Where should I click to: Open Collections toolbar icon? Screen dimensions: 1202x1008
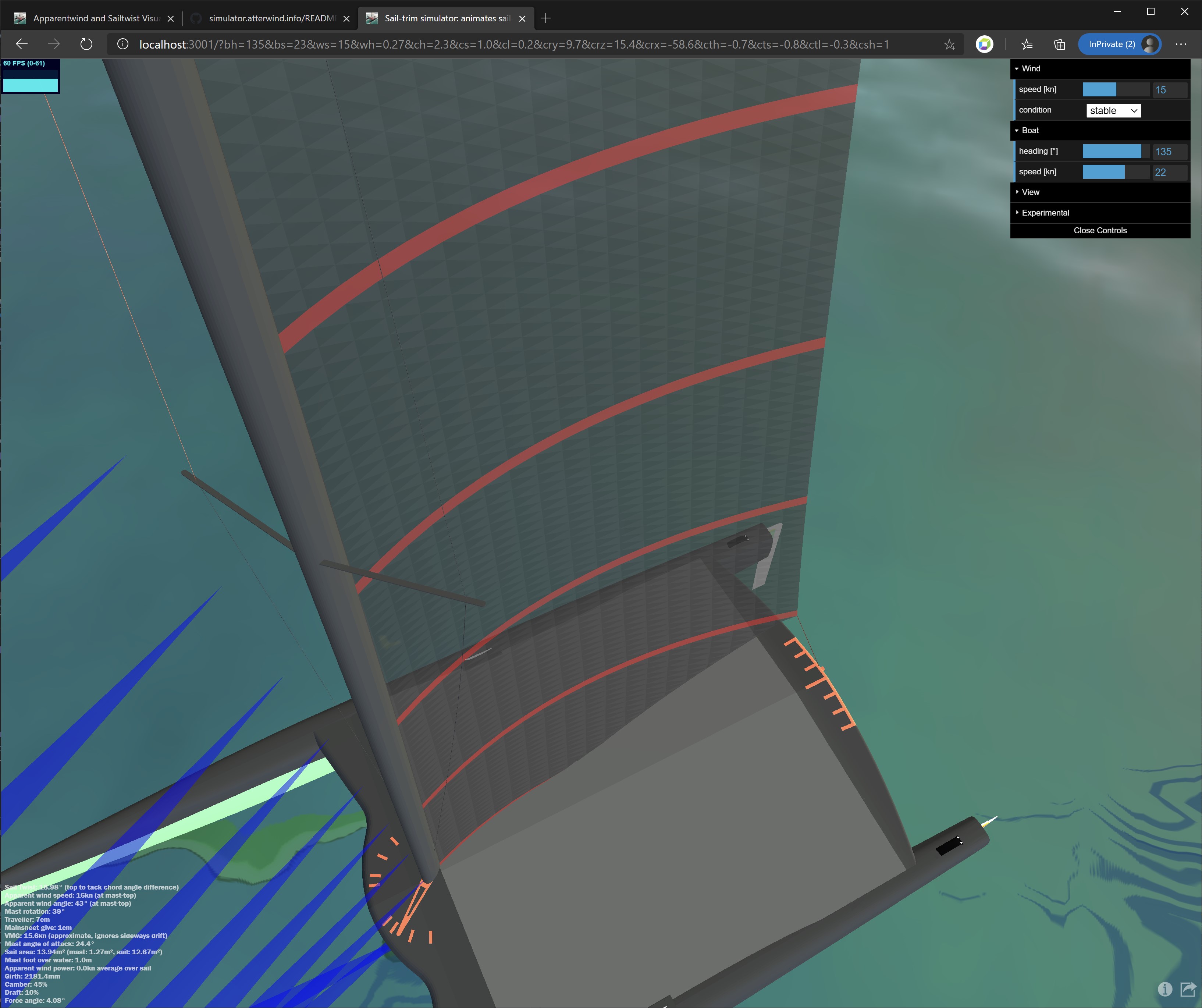[1059, 45]
